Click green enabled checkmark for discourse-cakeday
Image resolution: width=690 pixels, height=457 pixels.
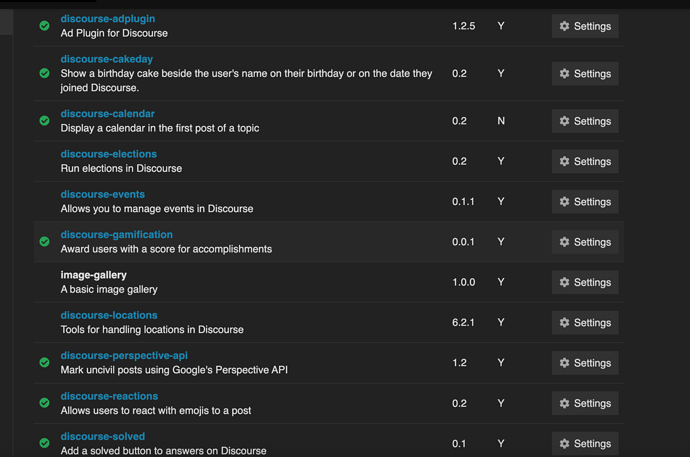point(44,73)
